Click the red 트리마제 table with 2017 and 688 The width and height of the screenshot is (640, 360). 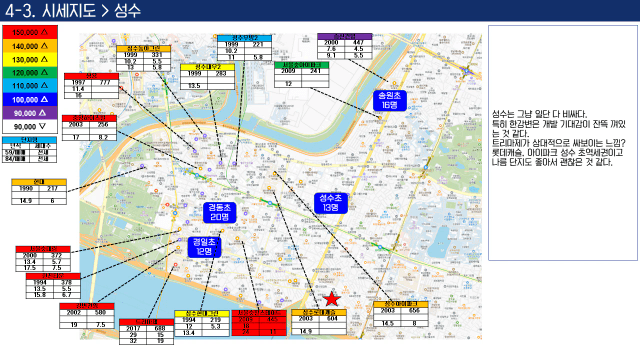[147, 332]
